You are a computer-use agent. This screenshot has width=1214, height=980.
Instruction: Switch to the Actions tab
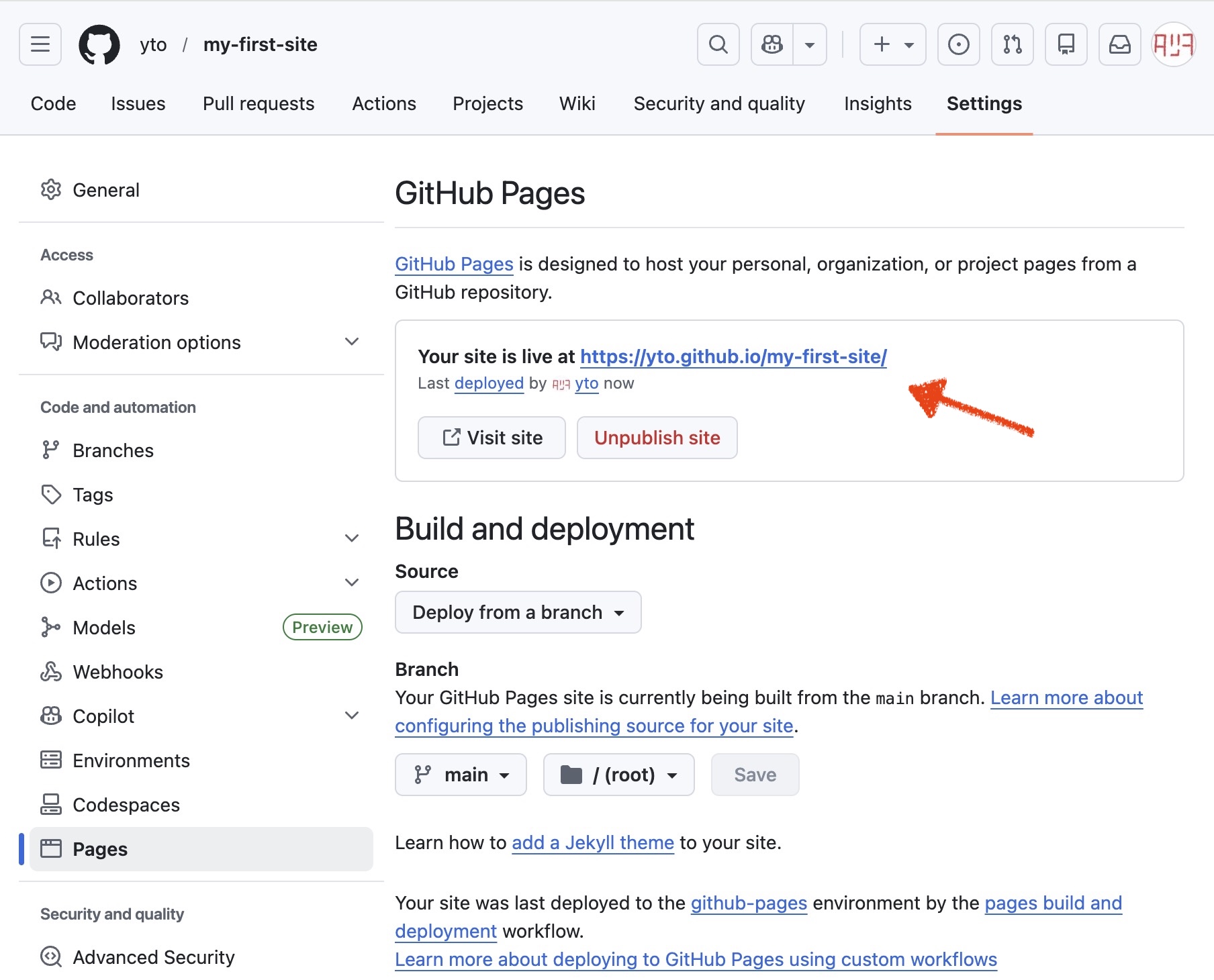click(x=384, y=103)
